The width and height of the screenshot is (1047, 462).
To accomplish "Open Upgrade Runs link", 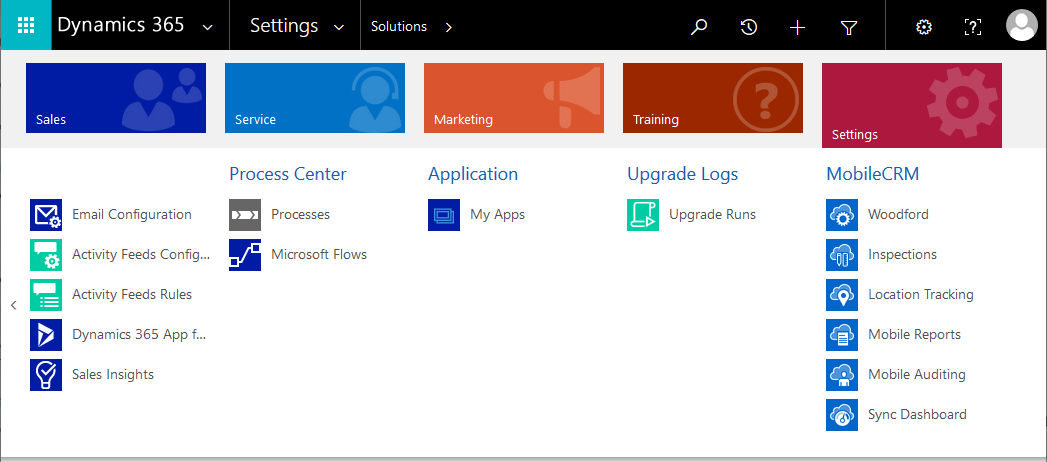I will pyautogui.click(x=712, y=215).
